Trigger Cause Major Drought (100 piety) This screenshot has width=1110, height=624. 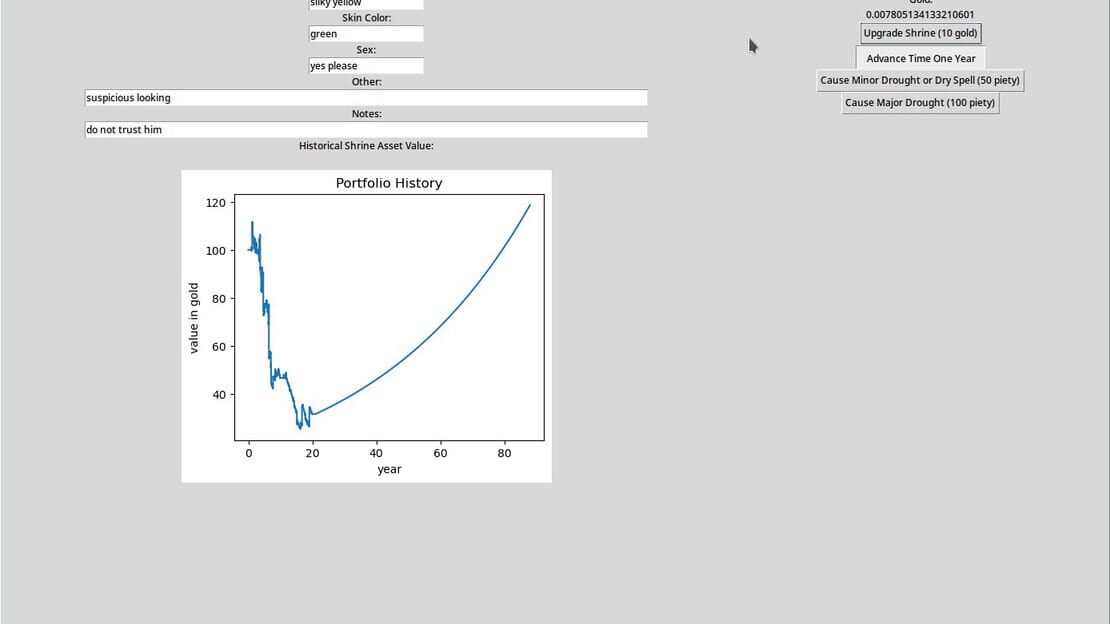(x=920, y=103)
